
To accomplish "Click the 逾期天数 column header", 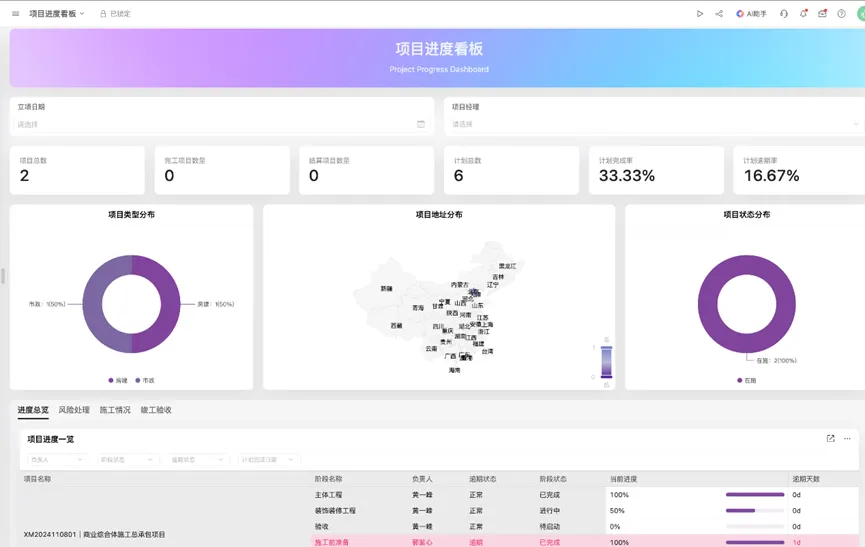I will 806,479.
